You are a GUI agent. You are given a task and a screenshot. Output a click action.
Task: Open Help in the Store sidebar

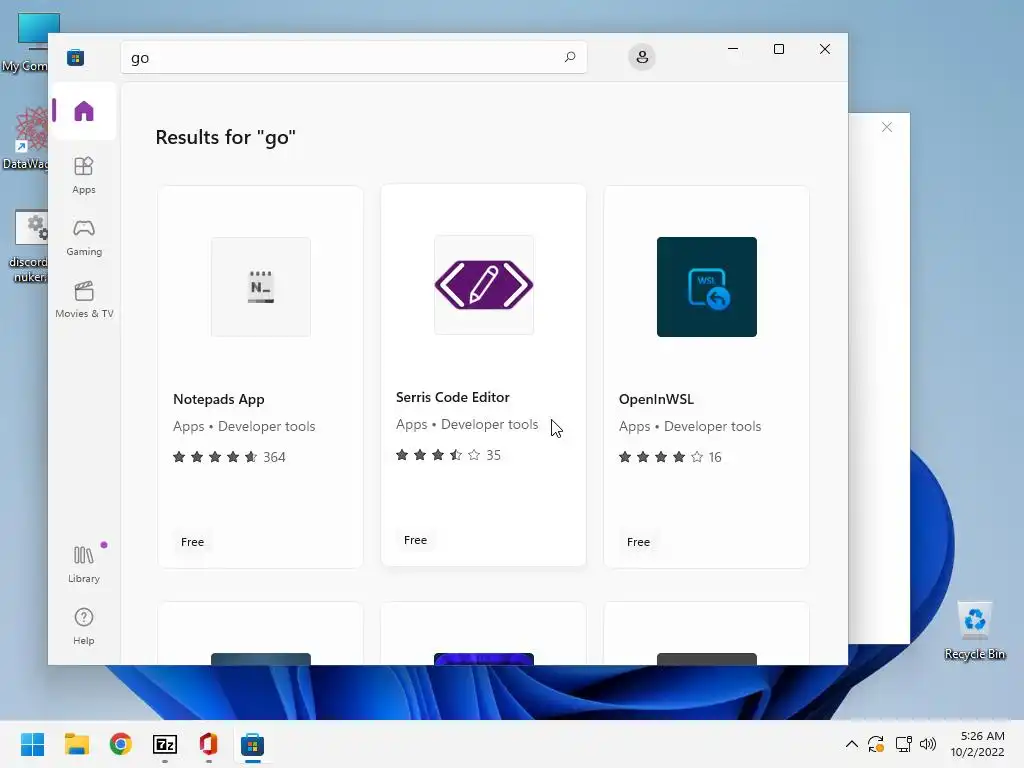pyautogui.click(x=84, y=626)
